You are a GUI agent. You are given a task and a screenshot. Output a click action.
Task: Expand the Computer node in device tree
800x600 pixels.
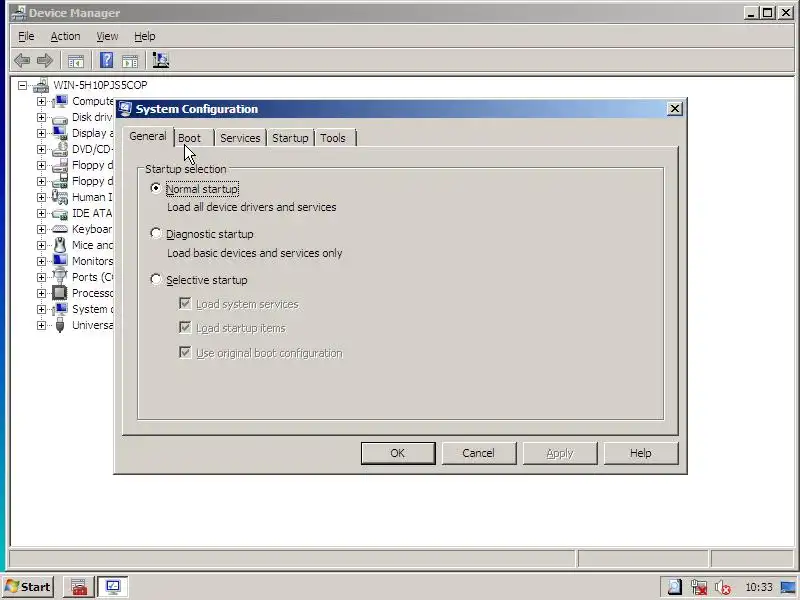click(41, 101)
